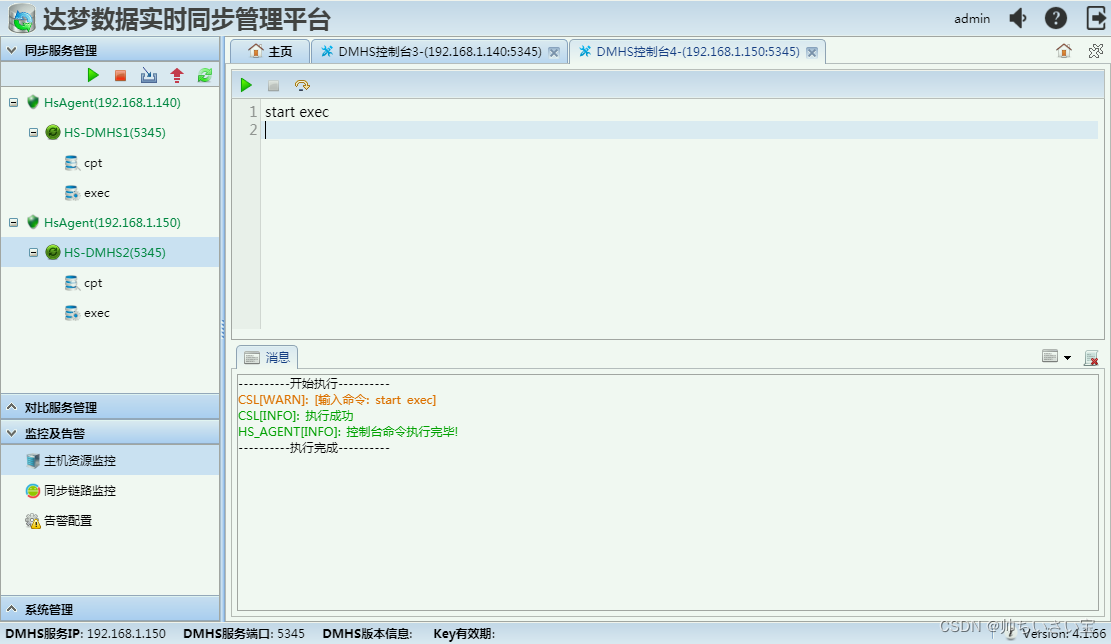Open 告警配置 link

pyautogui.click(x=68, y=521)
